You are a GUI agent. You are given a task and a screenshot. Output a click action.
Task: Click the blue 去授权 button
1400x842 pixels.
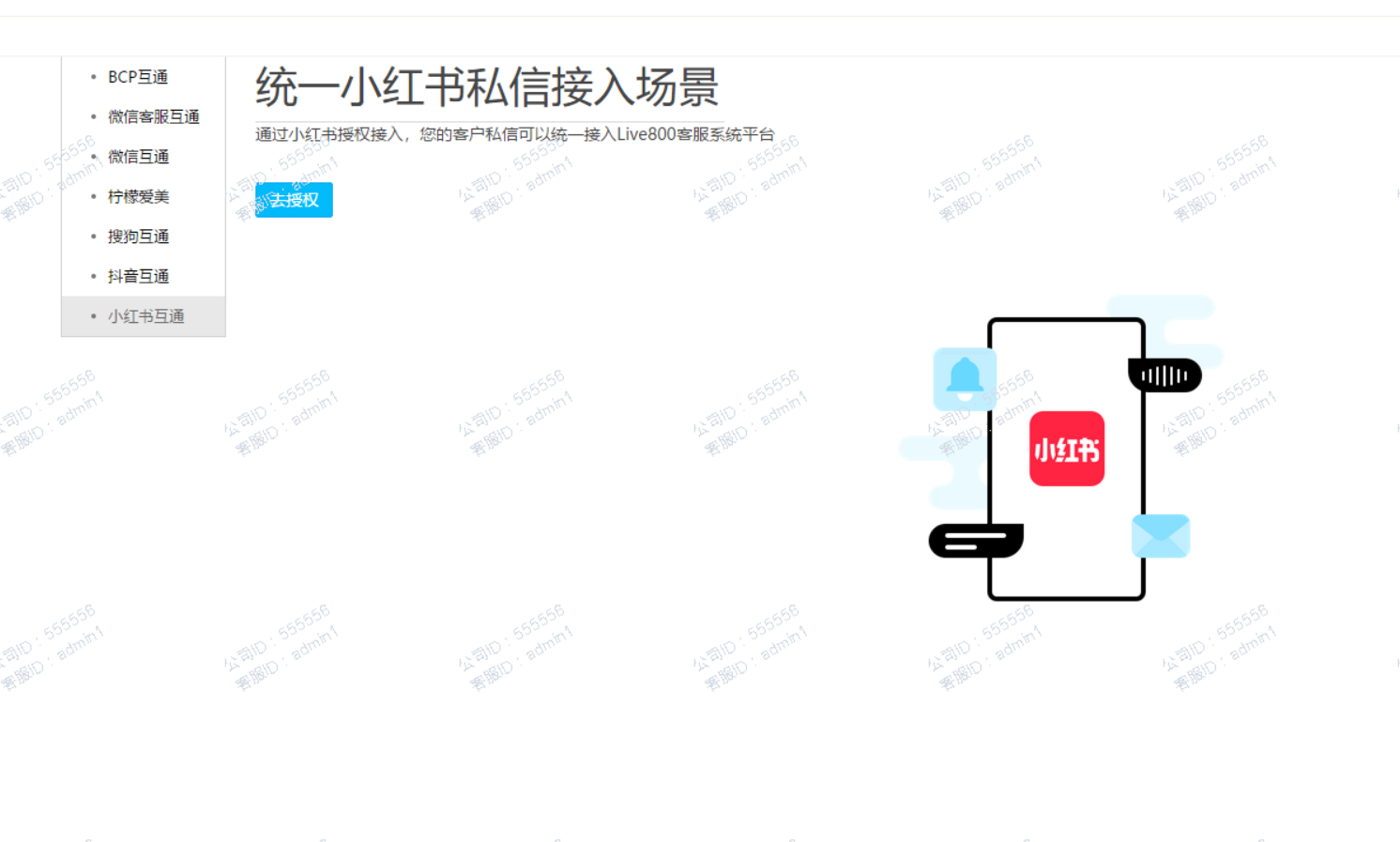294,200
